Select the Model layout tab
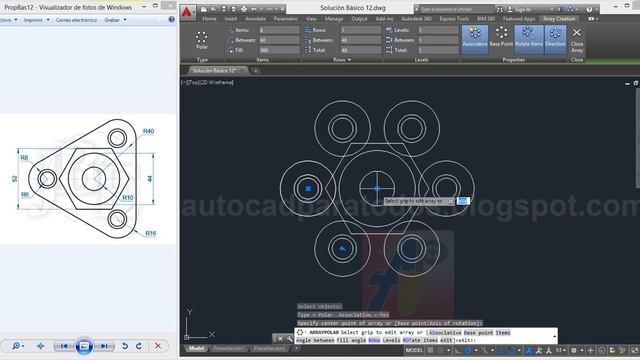640x360 pixels. click(x=196, y=349)
